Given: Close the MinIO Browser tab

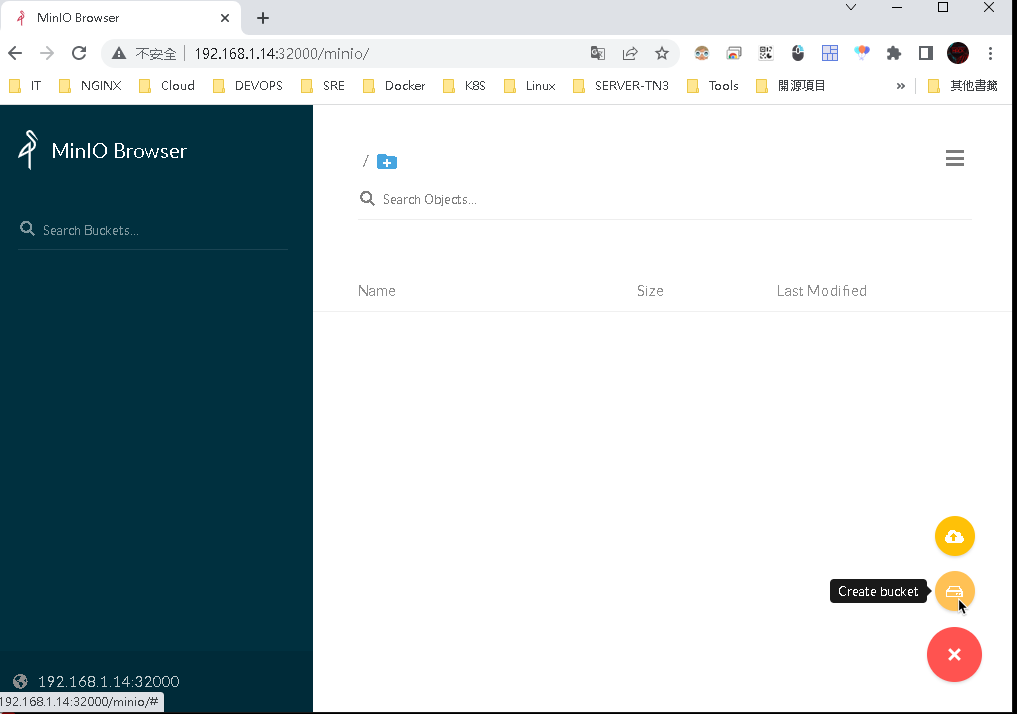Looking at the screenshot, I should click(x=225, y=18).
